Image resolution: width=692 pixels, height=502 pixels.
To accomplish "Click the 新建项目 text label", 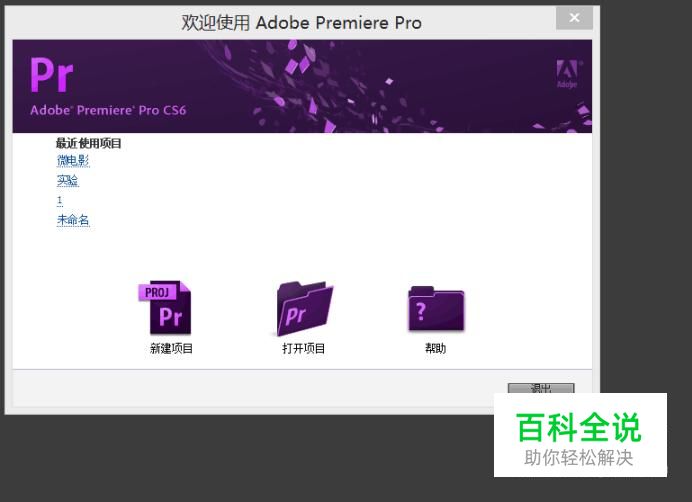I will point(171,348).
